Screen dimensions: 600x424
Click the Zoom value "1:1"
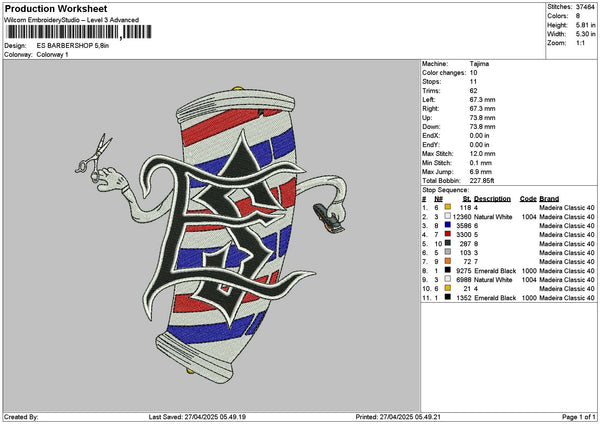[x=580, y=43]
